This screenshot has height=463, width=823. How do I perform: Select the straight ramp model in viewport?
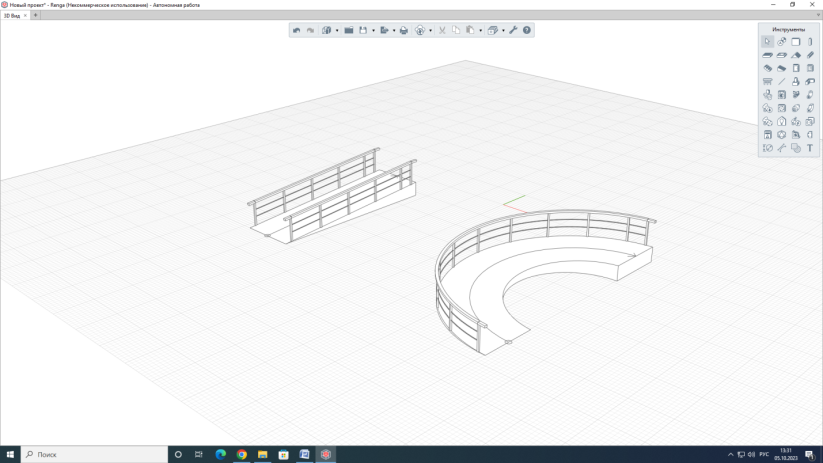333,196
